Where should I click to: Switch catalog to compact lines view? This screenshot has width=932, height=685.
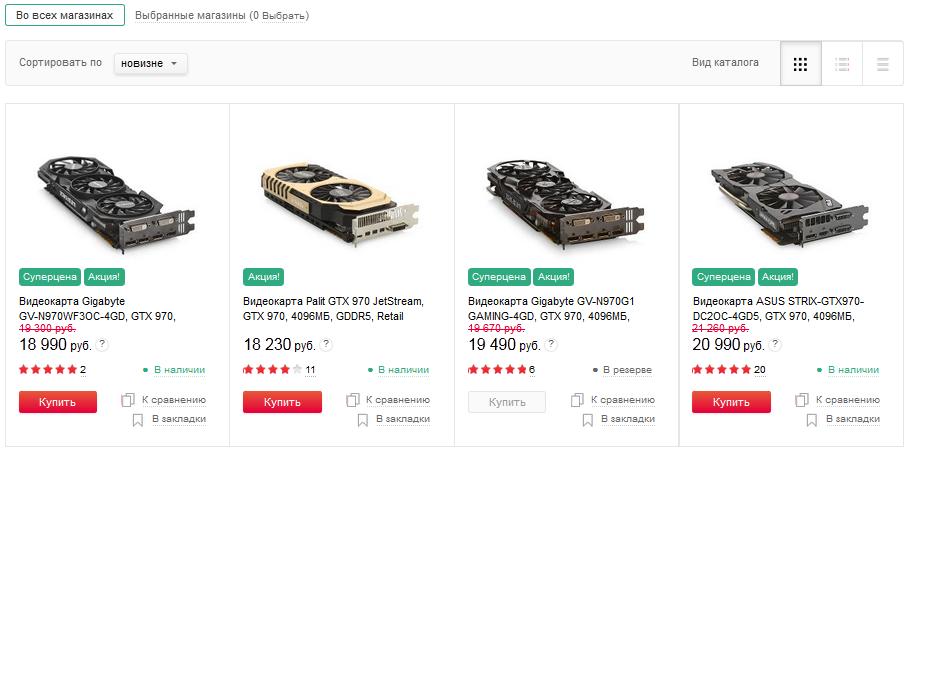click(x=883, y=64)
